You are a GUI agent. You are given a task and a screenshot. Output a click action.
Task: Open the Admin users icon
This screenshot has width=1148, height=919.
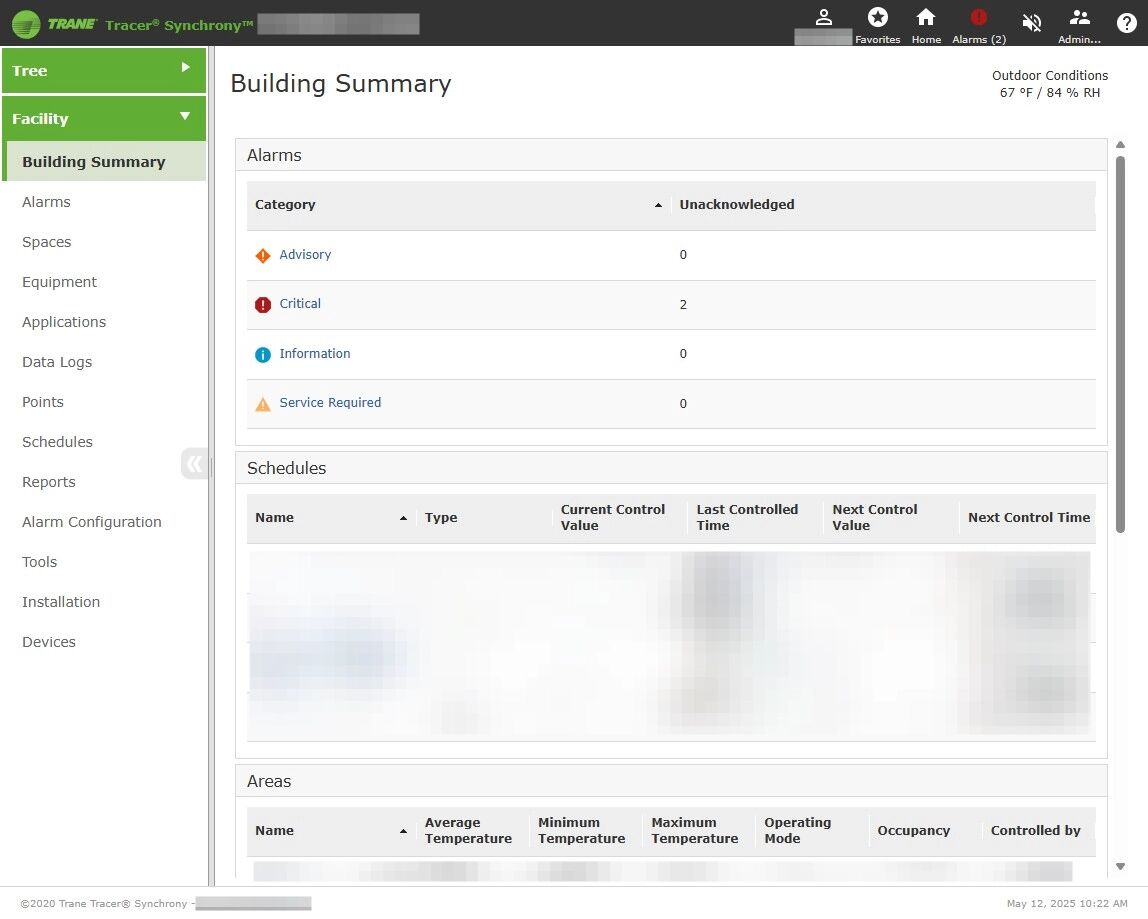point(1079,17)
